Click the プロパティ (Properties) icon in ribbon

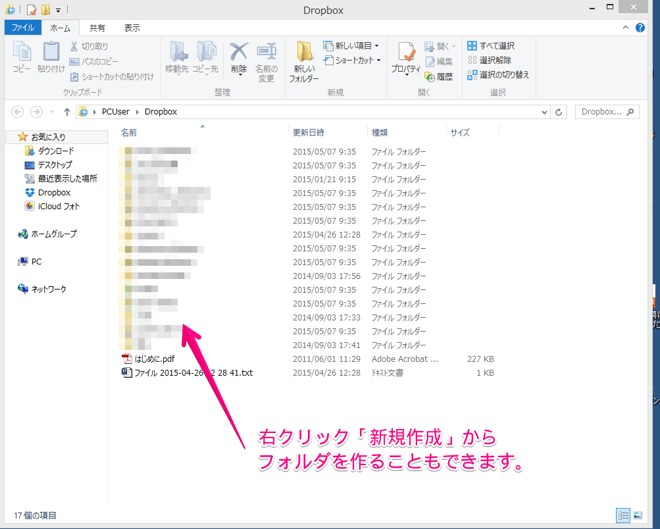(x=405, y=59)
